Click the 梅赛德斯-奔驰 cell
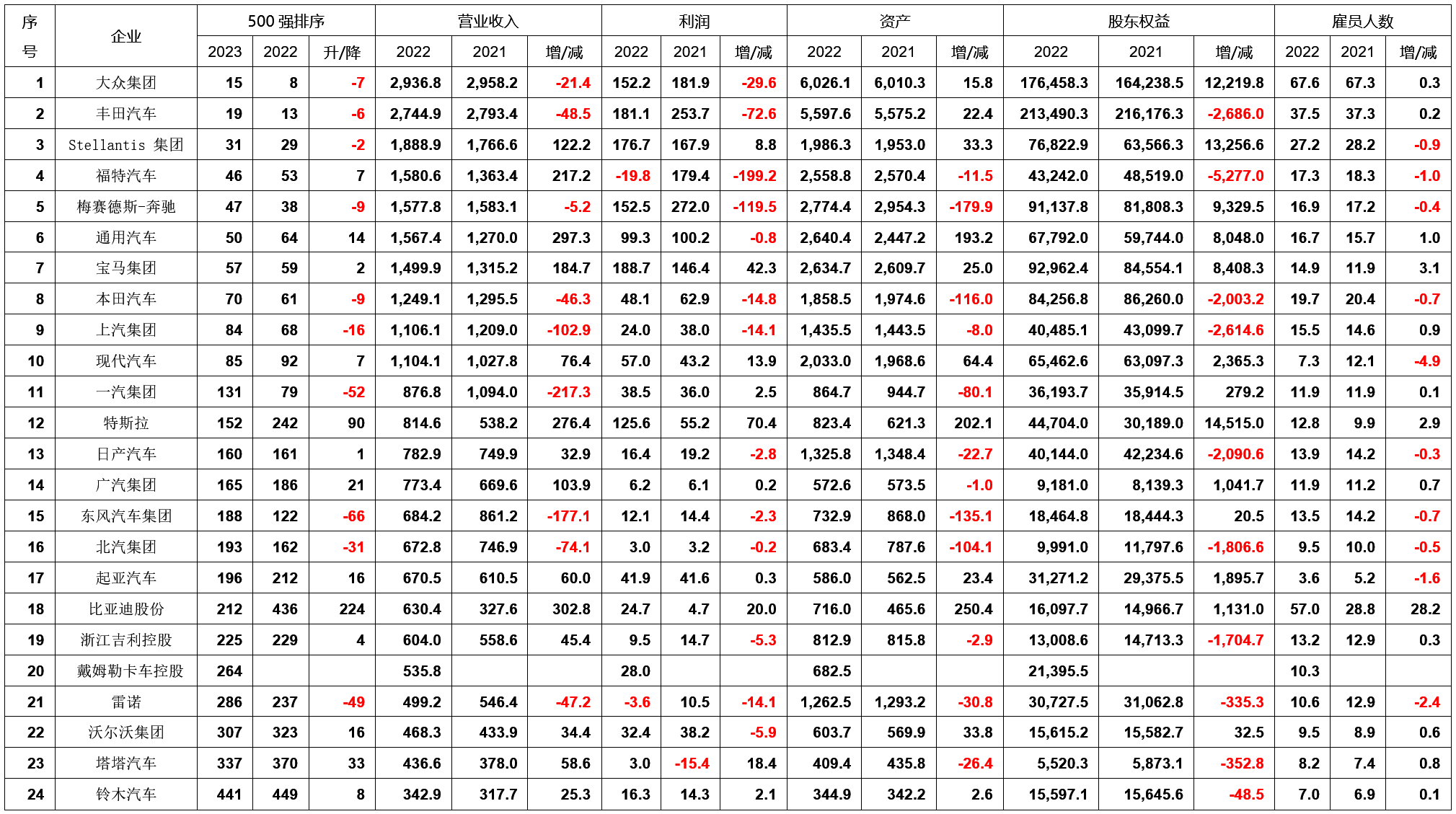The width and height of the screenshot is (1456, 814). [126, 207]
